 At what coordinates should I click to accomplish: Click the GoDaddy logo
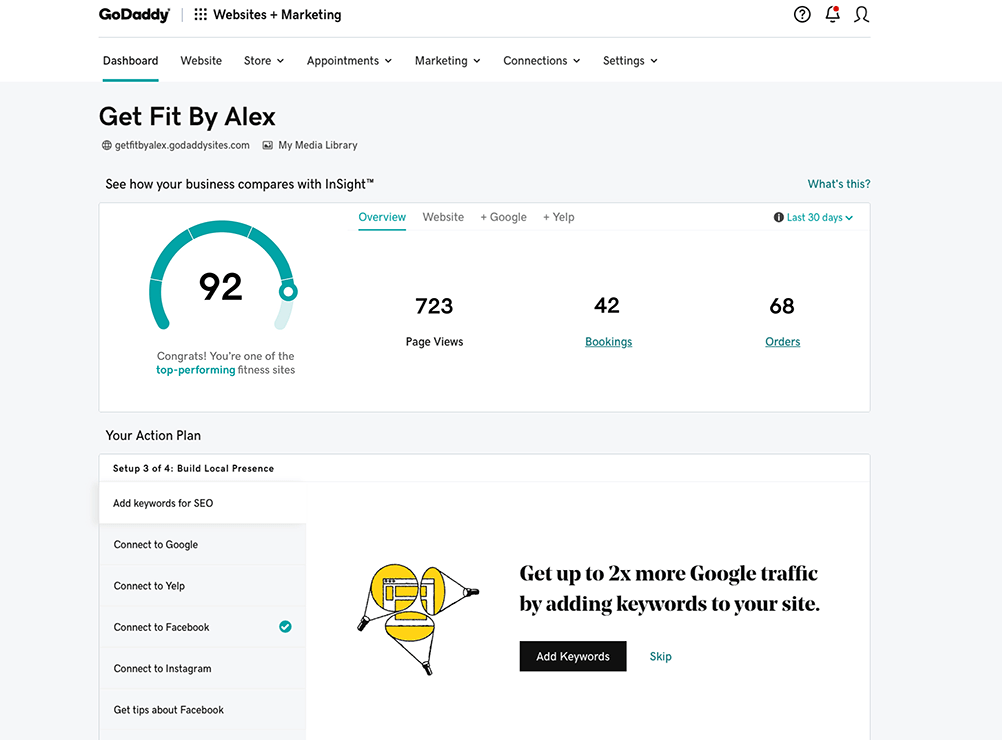[134, 15]
